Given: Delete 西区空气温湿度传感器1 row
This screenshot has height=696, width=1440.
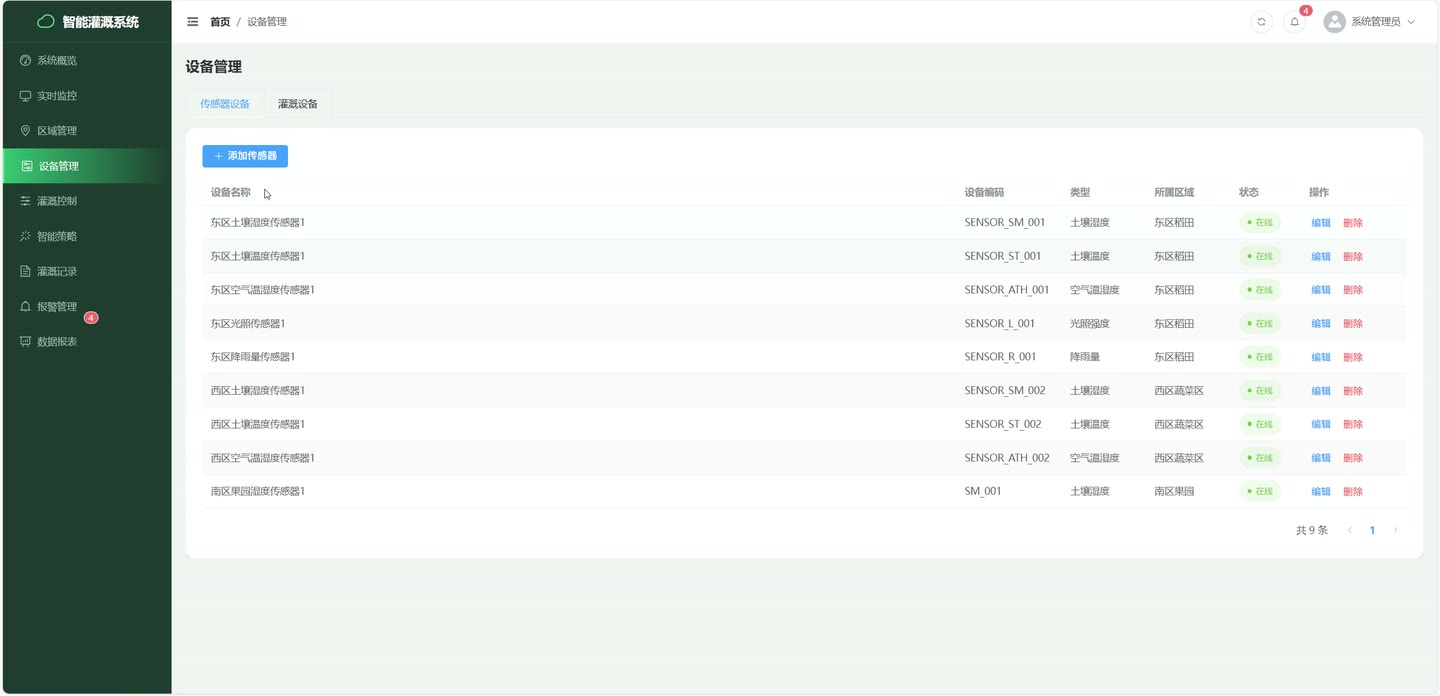Looking at the screenshot, I should point(1353,458).
